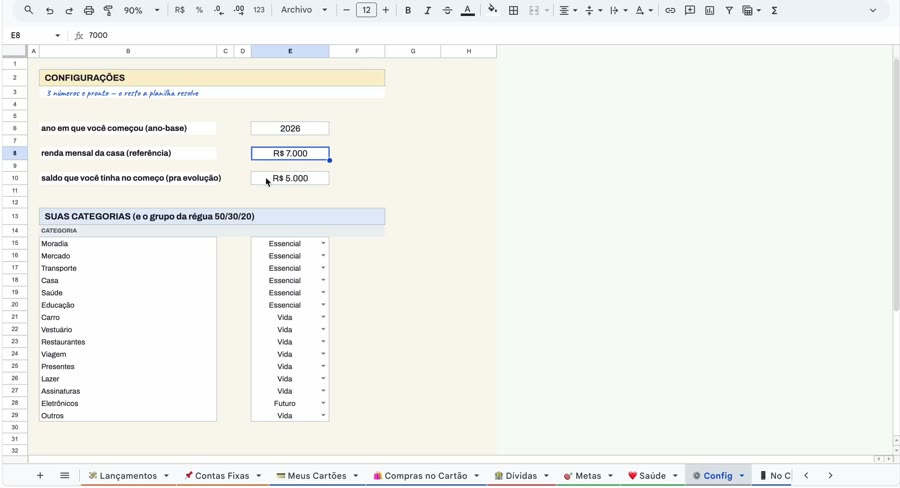This screenshot has height=488, width=900.
Task: Create a filter with funnel icon
Action: 729,10
